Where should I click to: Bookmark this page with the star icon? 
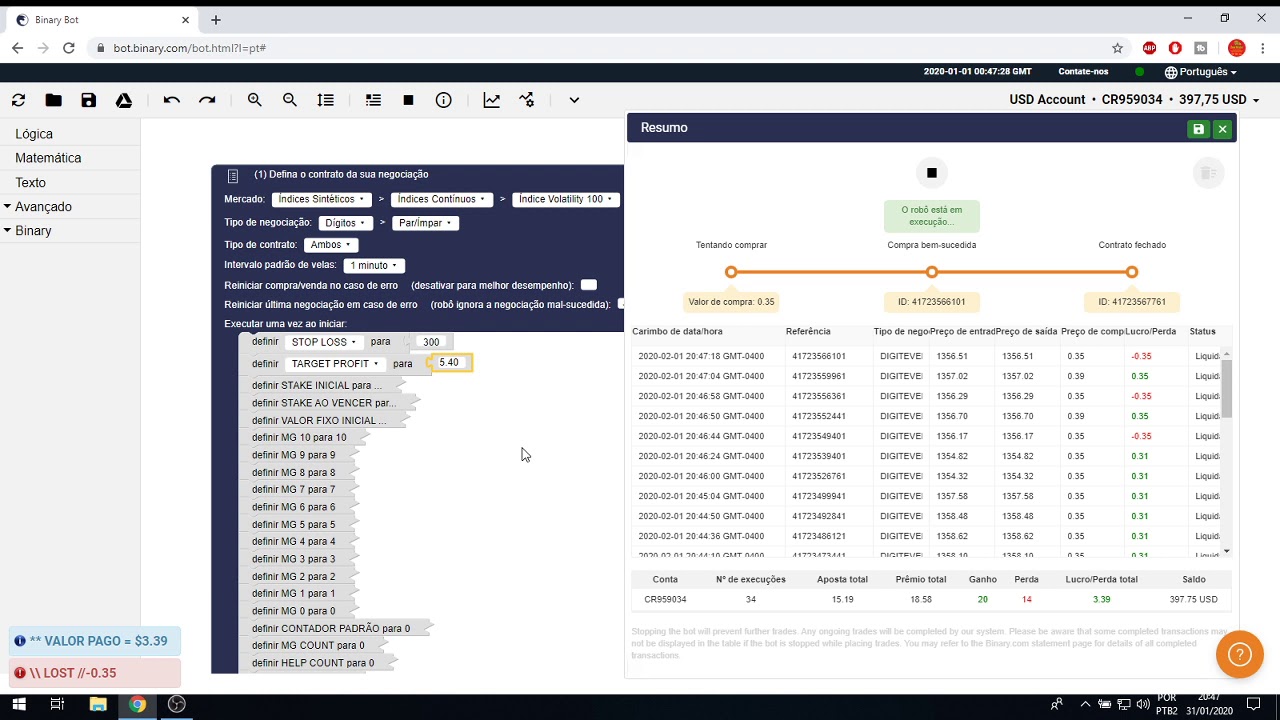(x=1118, y=48)
